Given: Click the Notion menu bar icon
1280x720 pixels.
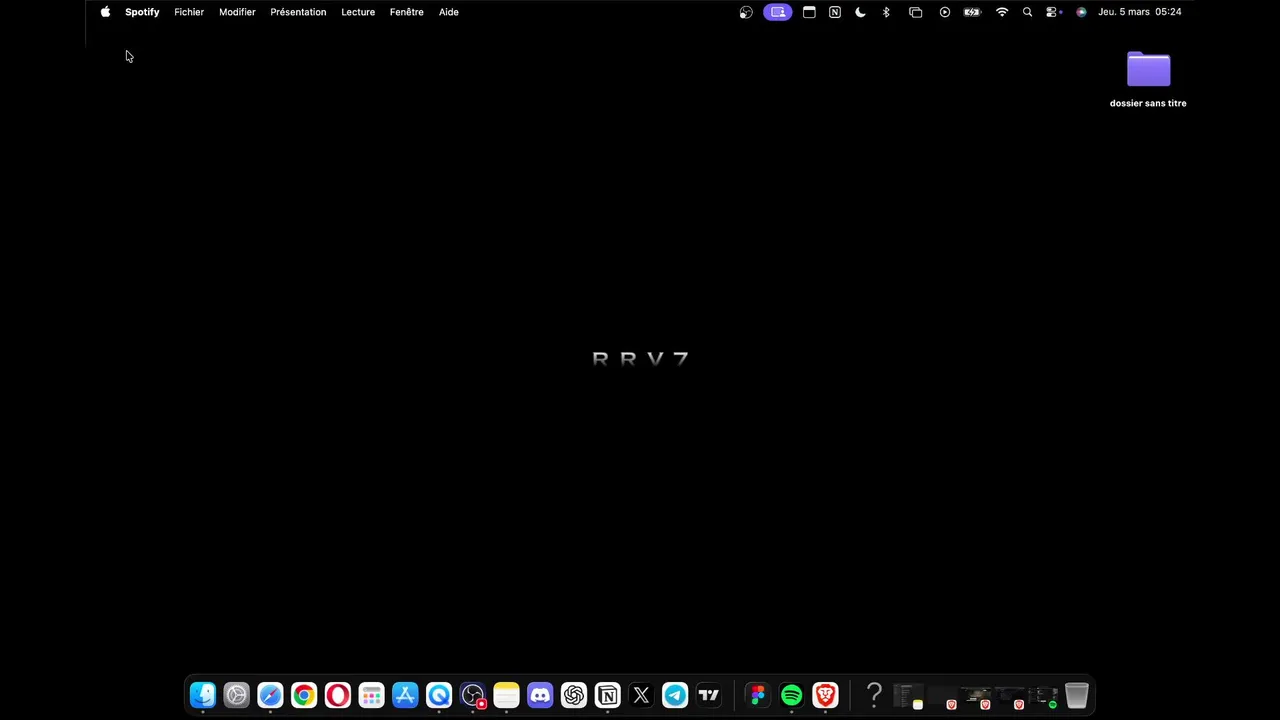Looking at the screenshot, I should (x=835, y=12).
